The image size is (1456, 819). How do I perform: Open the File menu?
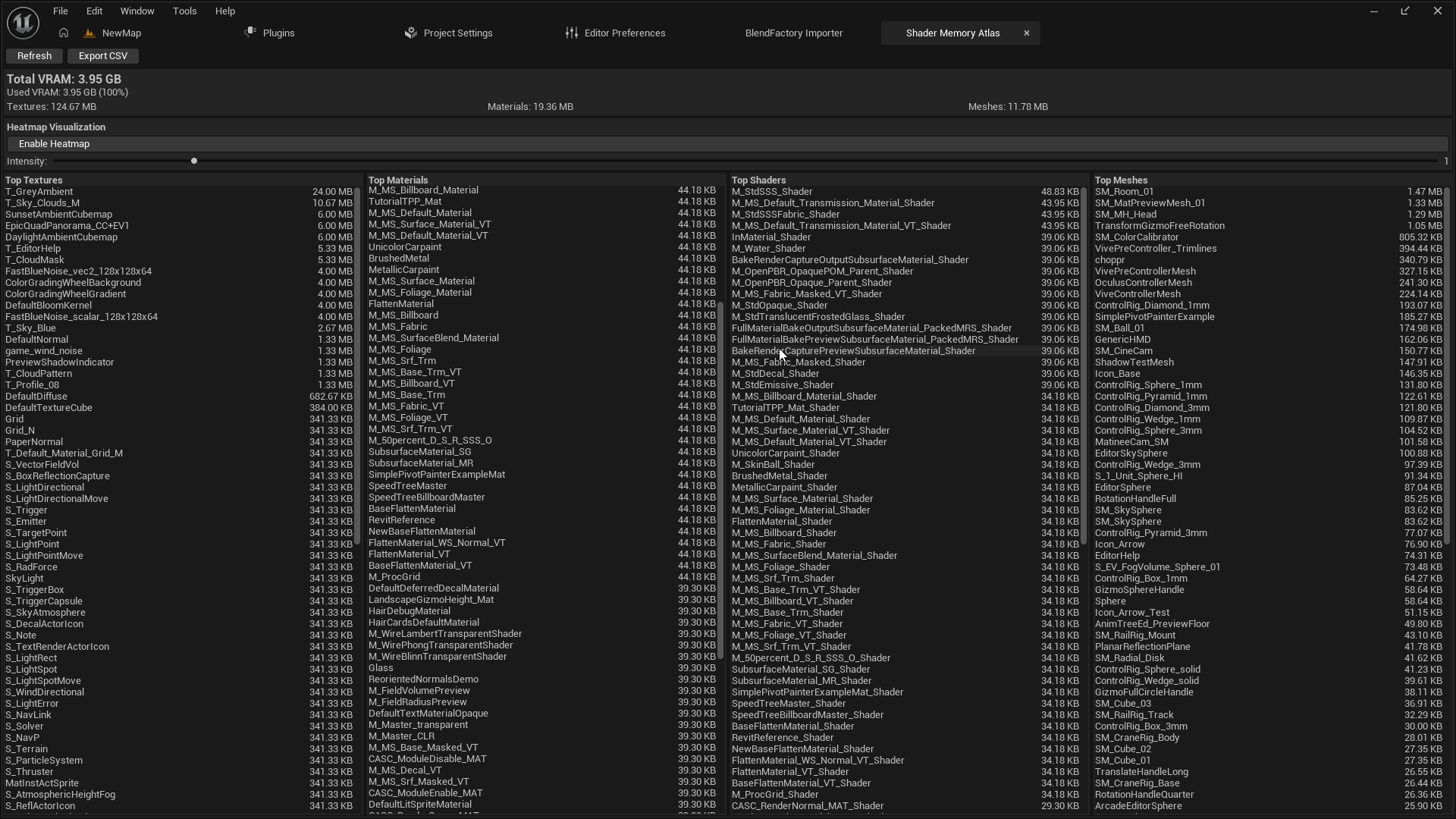coord(61,11)
